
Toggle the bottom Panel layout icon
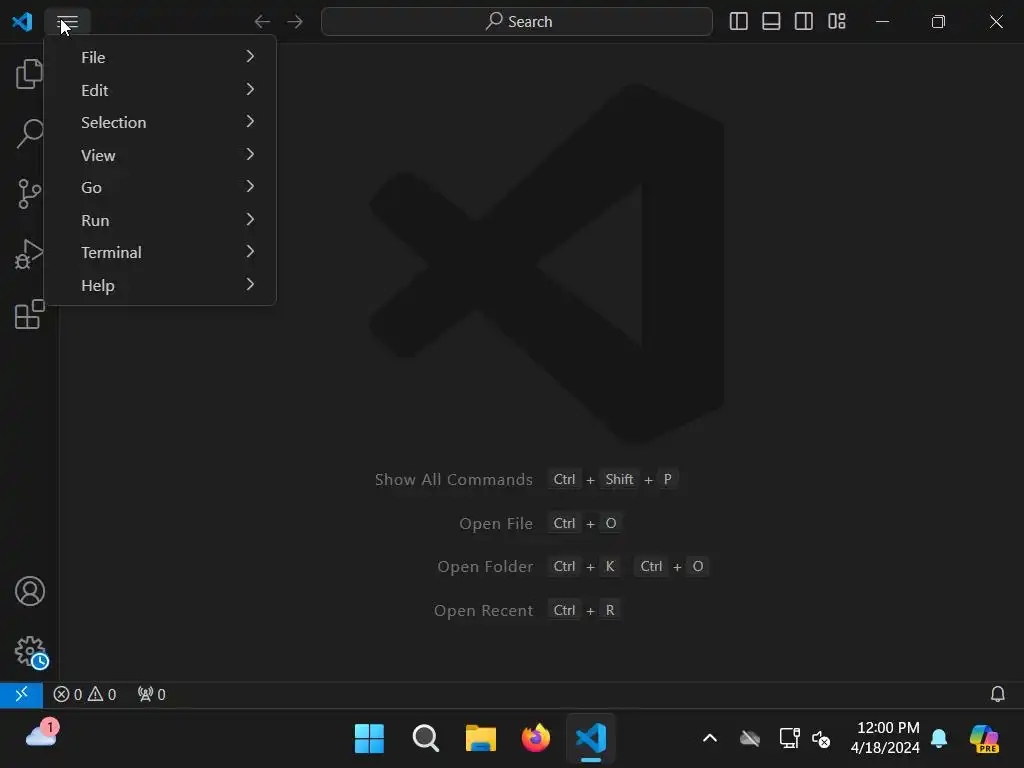(771, 22)
